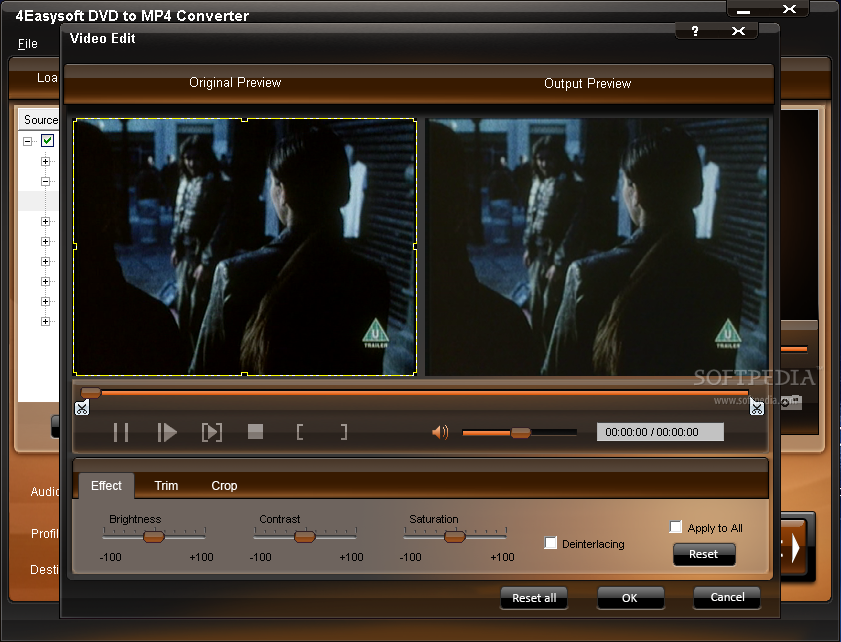Set trim end with right bracket

point(344,432)
